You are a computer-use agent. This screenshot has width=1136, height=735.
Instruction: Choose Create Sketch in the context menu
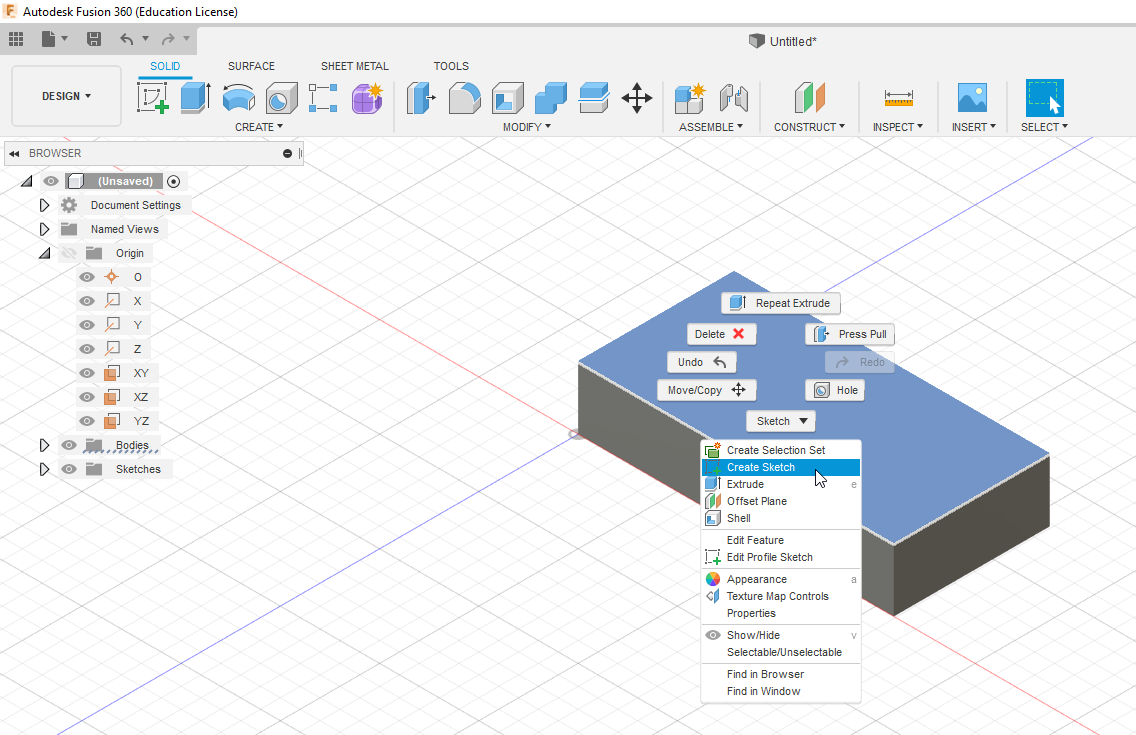(x=781, y=467)
